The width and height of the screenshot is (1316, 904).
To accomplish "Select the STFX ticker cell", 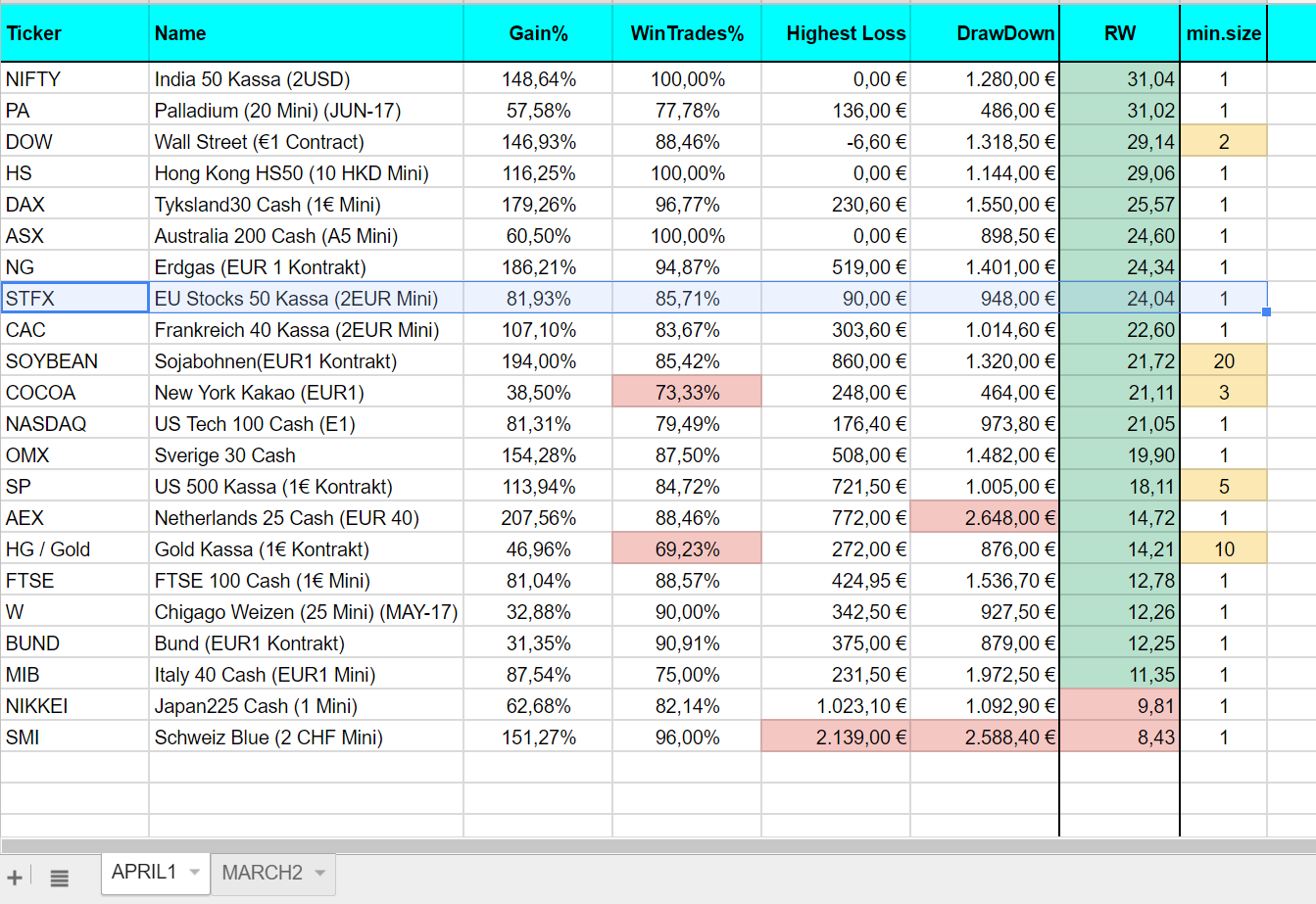I will (74, 299).
